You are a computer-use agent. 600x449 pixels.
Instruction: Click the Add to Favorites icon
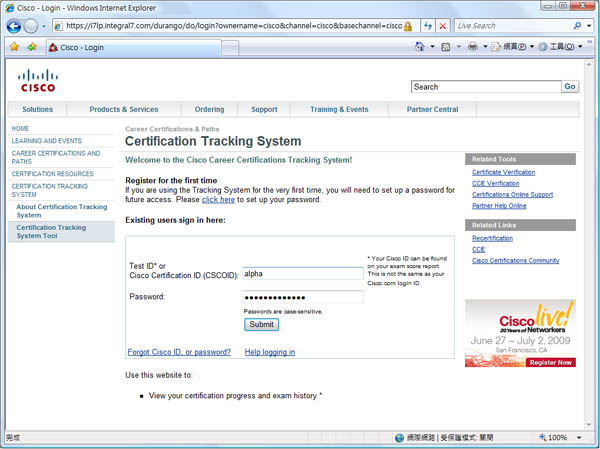point(32,46)
